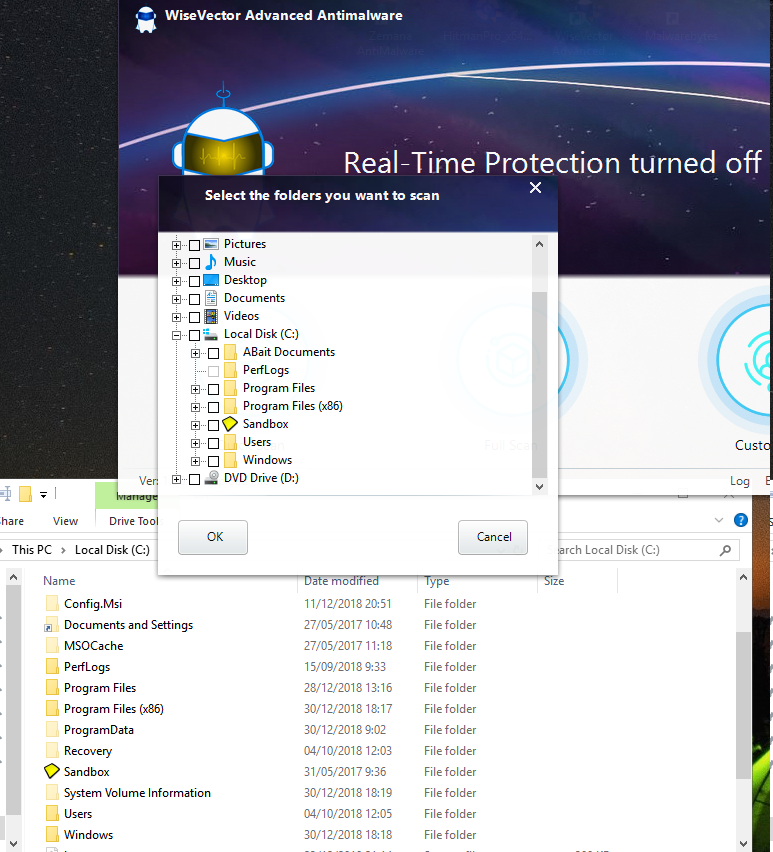The image size is (773, 852).
Task: Open the Share tab in Explorer ribbon
Action: click(12, 521)
